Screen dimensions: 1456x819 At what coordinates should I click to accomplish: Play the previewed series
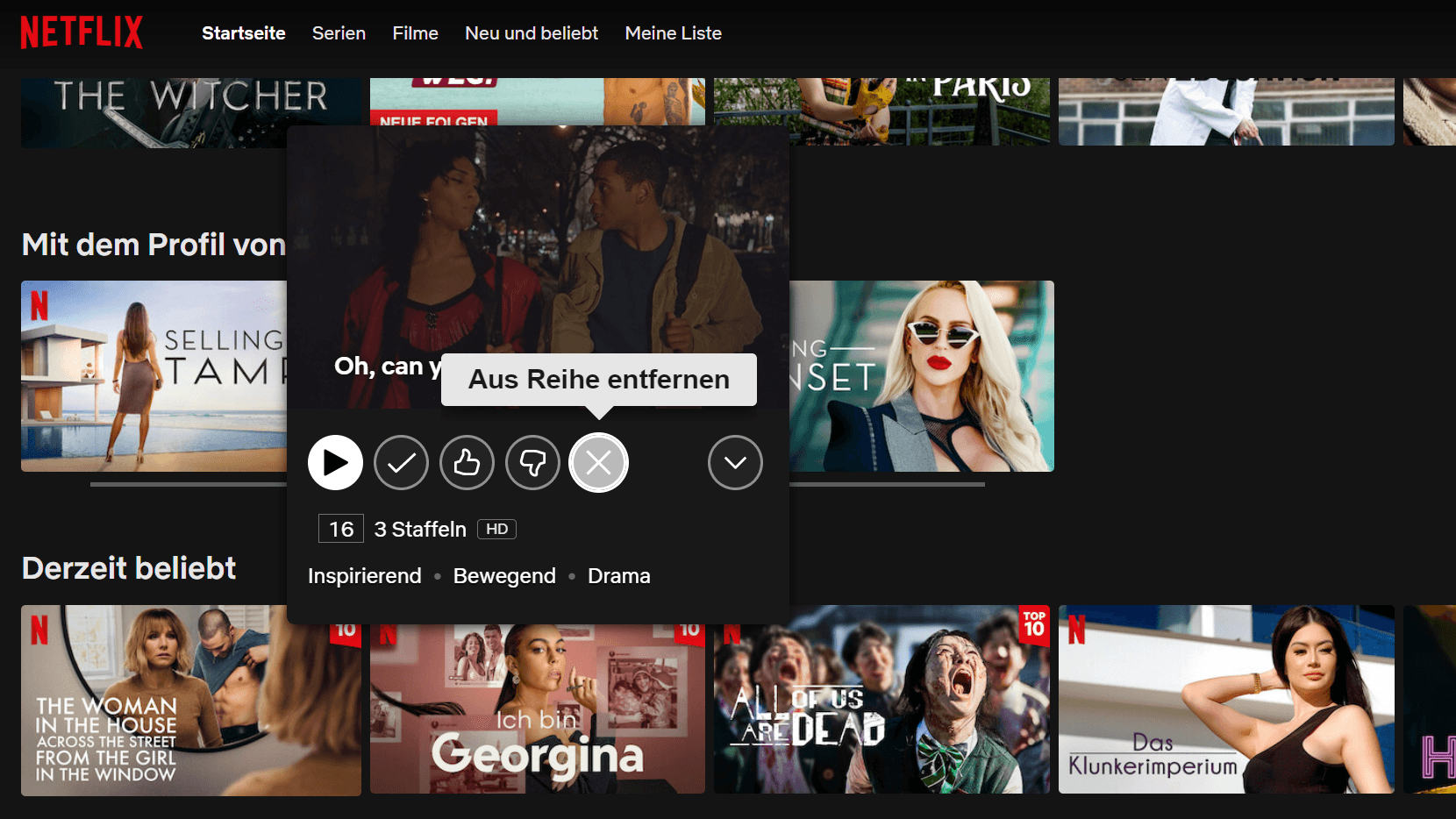point(335,462)
